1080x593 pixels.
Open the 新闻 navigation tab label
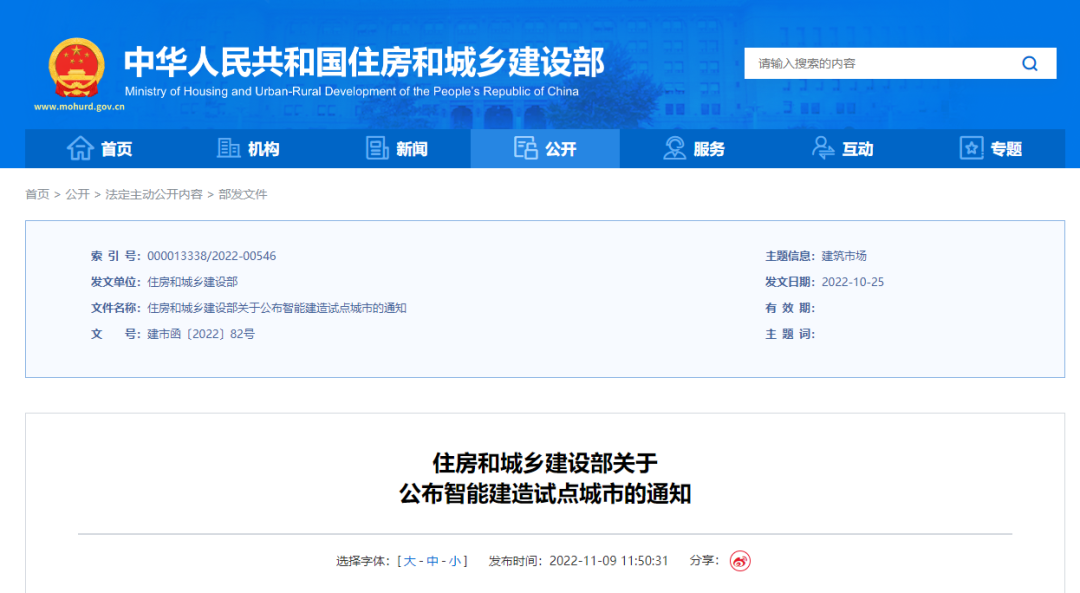412,149
